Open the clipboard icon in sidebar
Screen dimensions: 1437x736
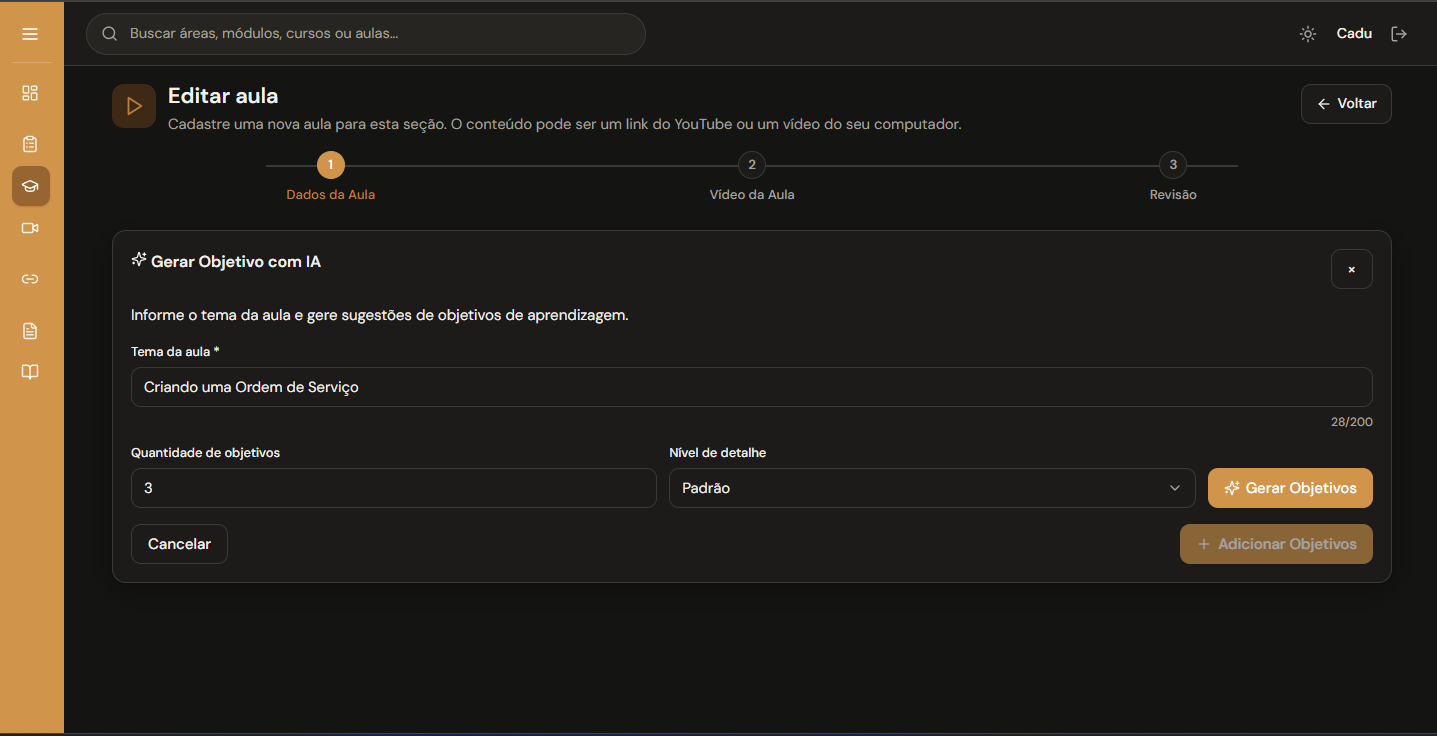point(30,144)
